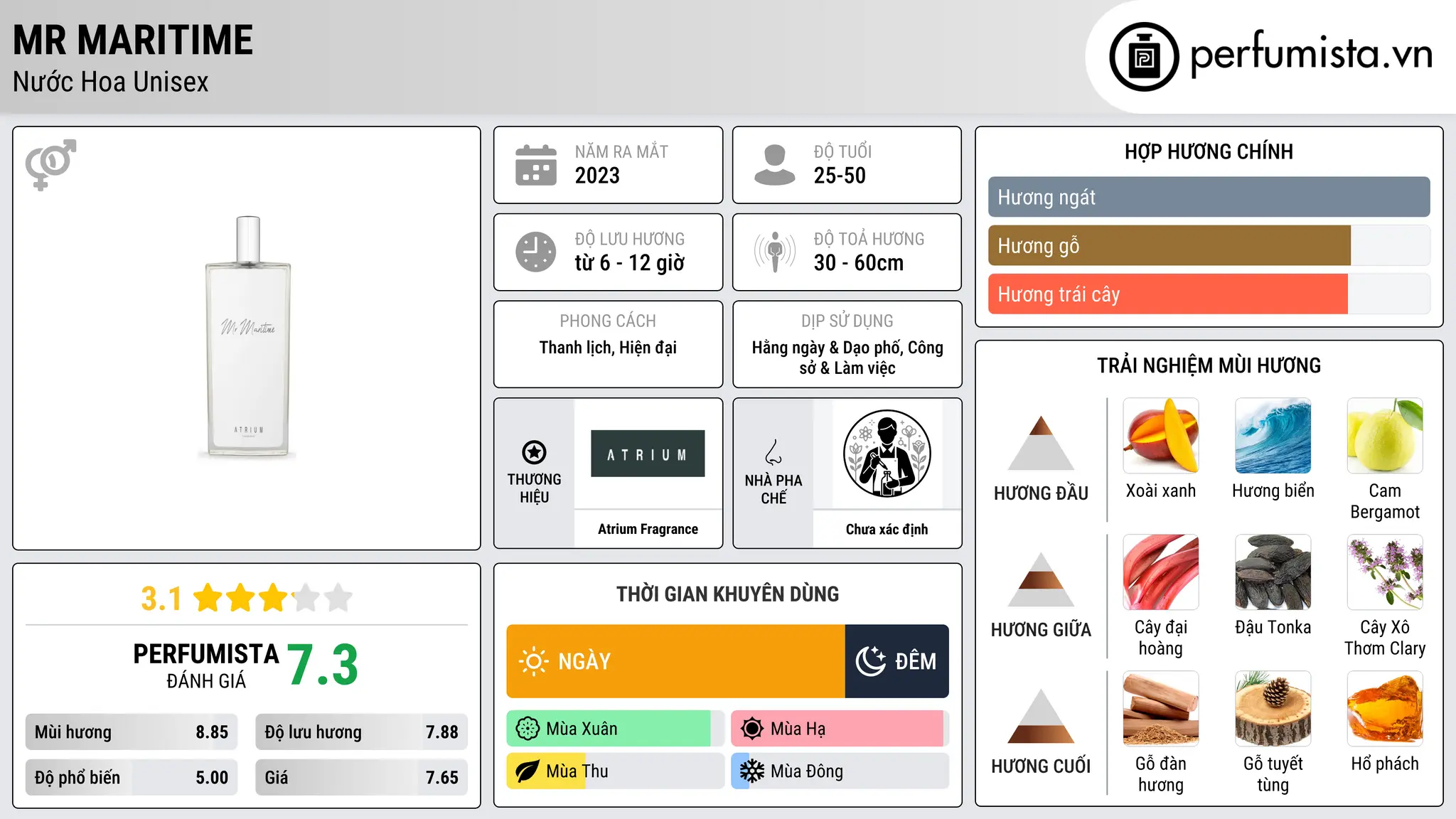Click the calendar icon beside Năm ra mắt

point(536,165)
